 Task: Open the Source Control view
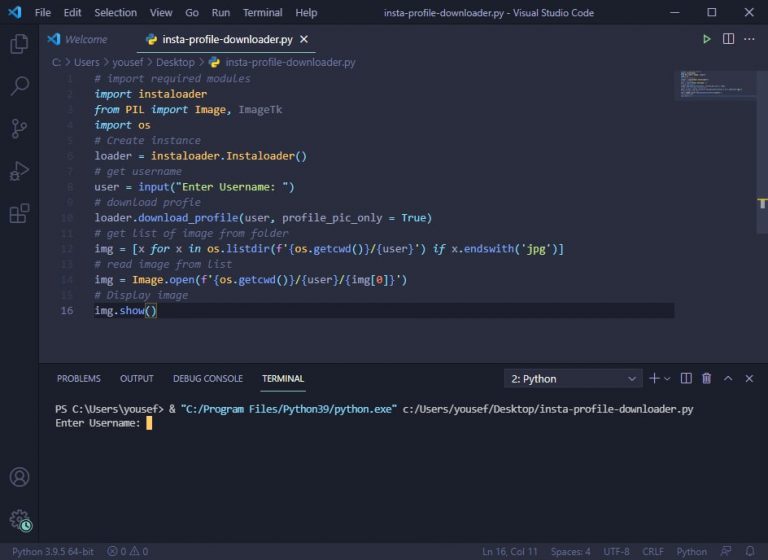pos(19,129)
